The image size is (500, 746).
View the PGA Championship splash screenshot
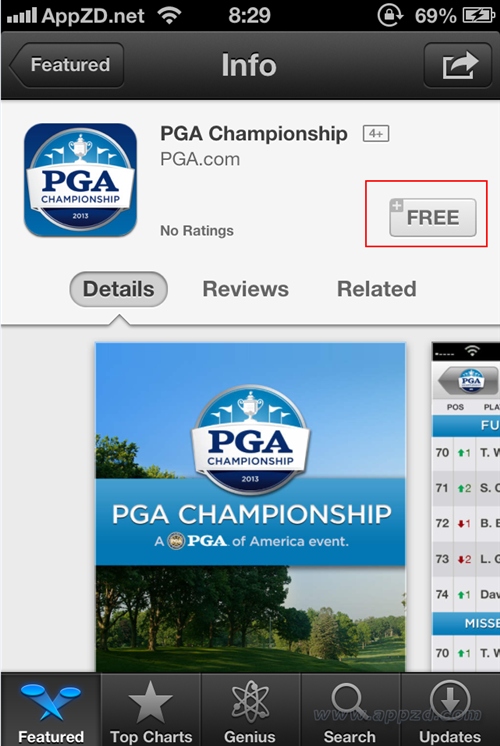[250, 507]
